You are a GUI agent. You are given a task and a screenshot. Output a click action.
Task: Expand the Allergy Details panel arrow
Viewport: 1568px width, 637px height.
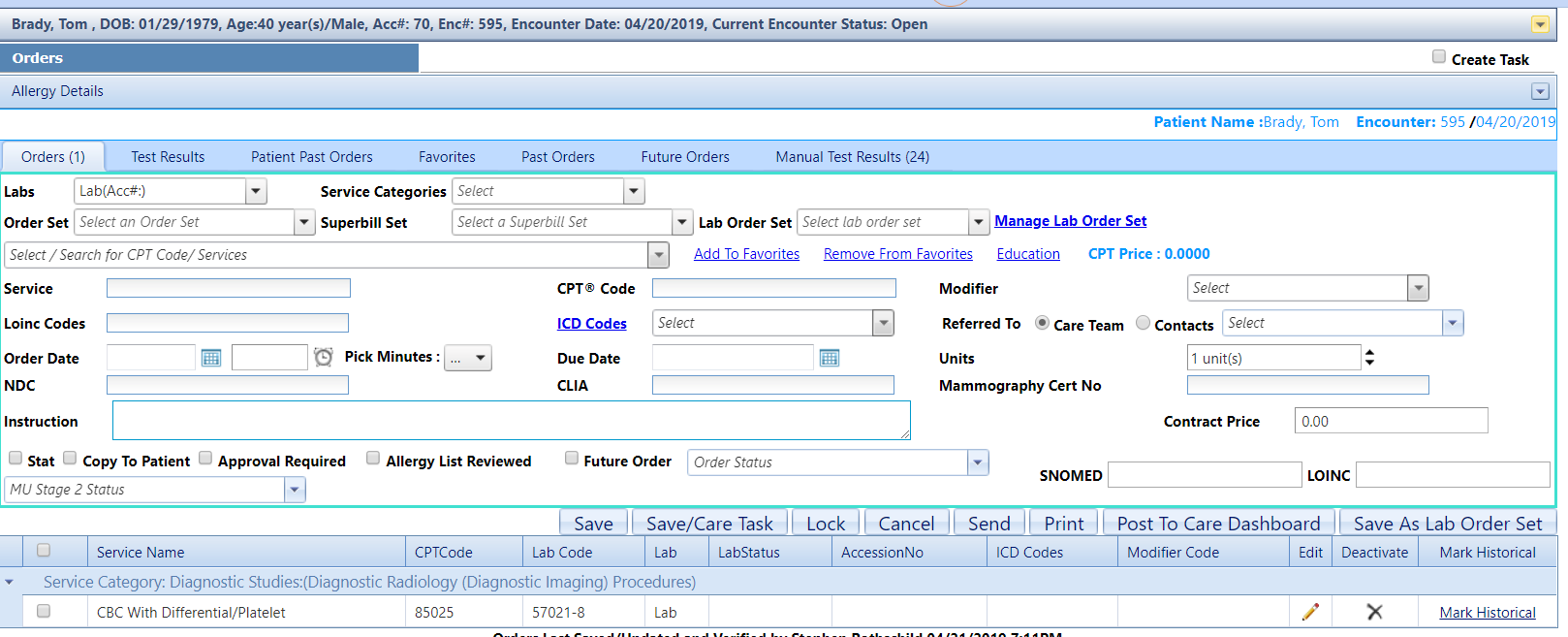[x=1540, y=91]
